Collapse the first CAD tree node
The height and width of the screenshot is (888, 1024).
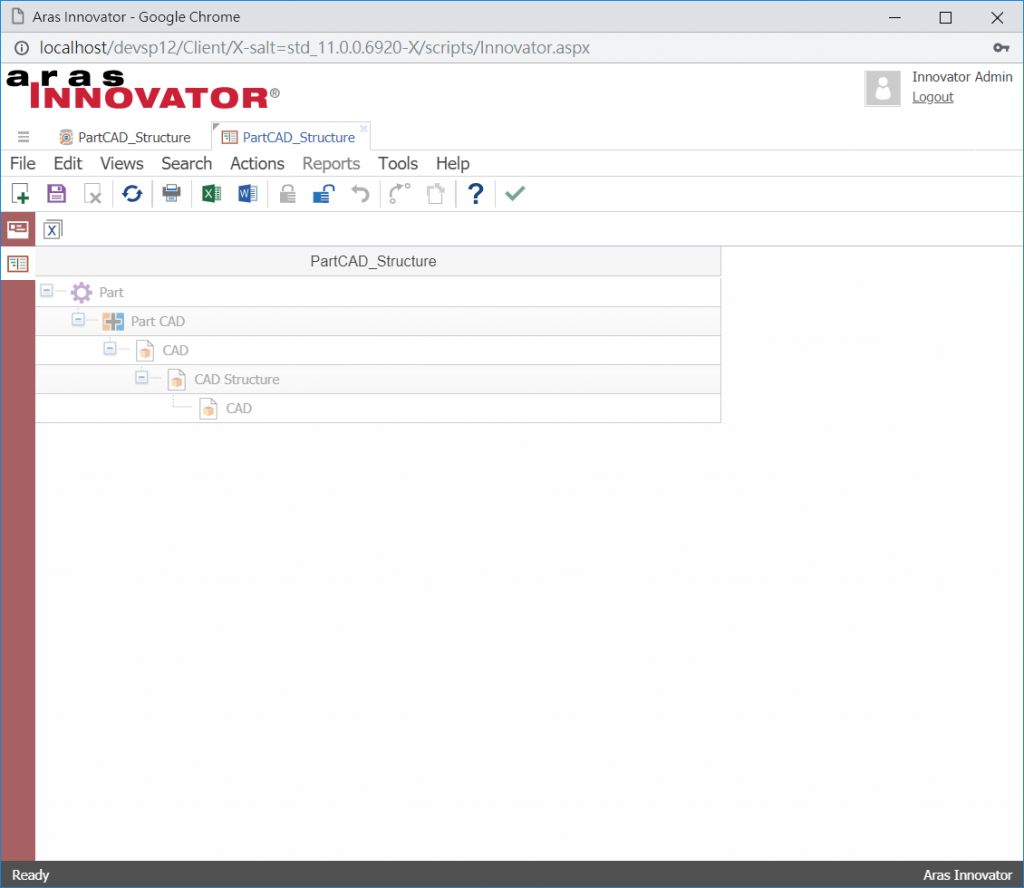pyautogui.click(x=110, y=348)
